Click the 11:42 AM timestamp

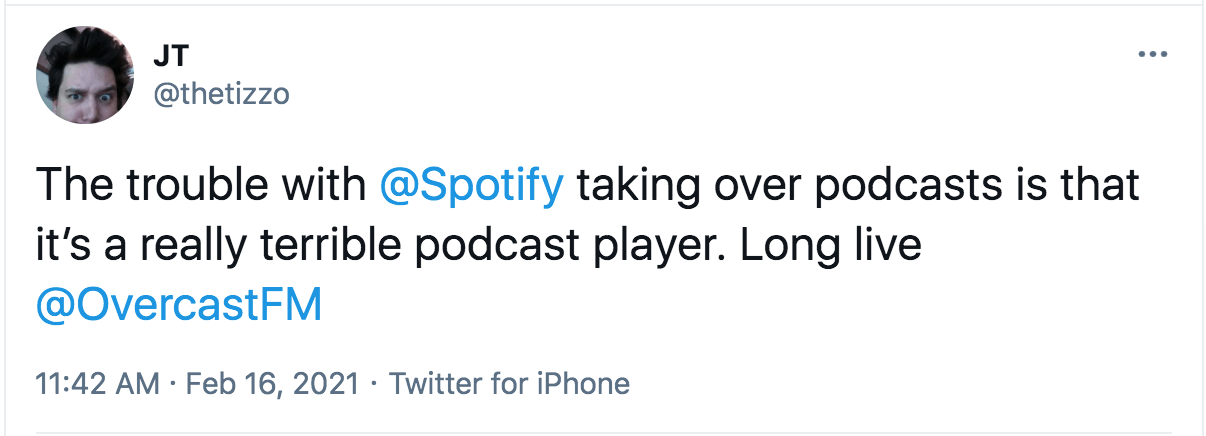click(x=95, y=384)
